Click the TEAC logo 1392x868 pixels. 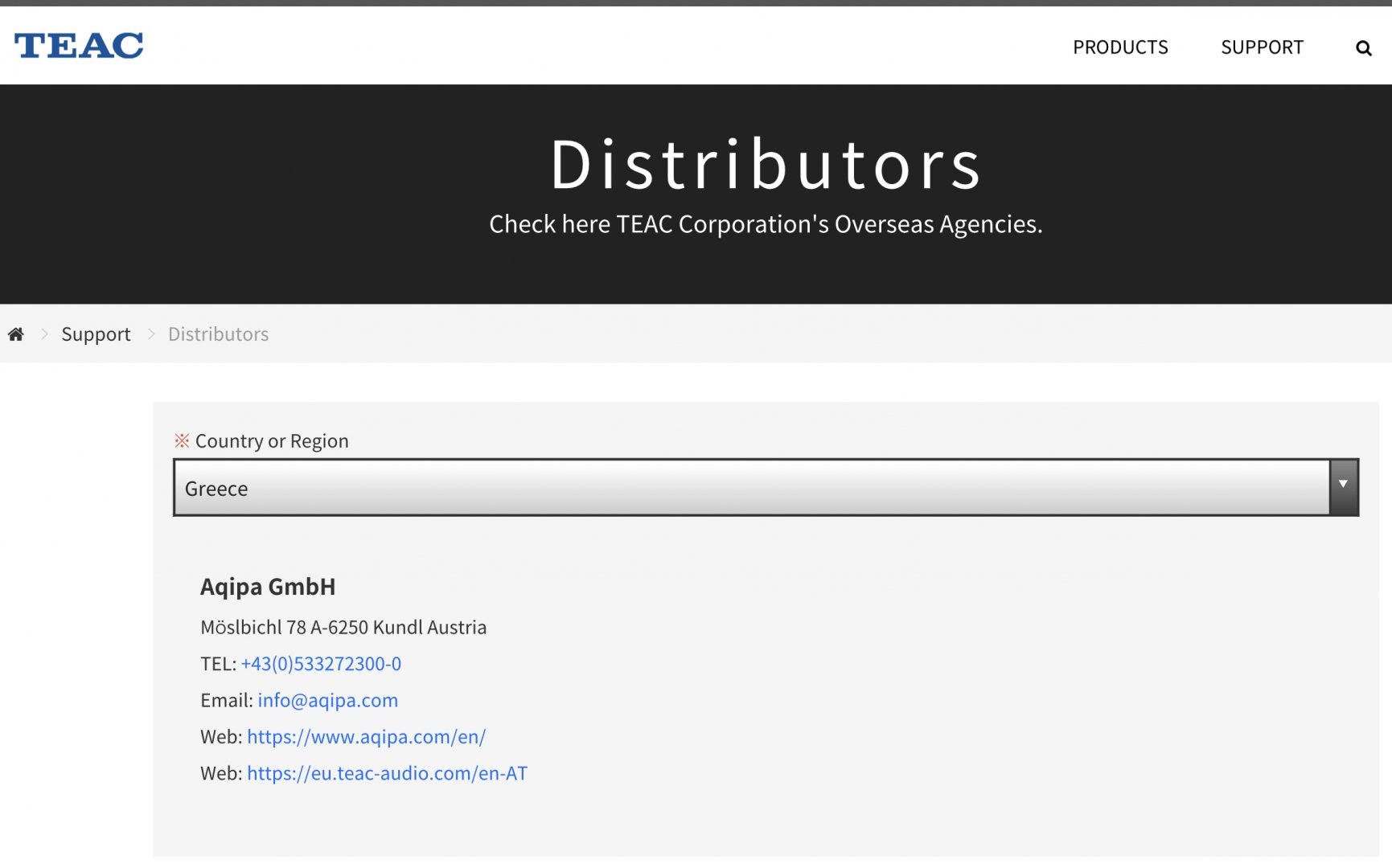pos(79,46)
